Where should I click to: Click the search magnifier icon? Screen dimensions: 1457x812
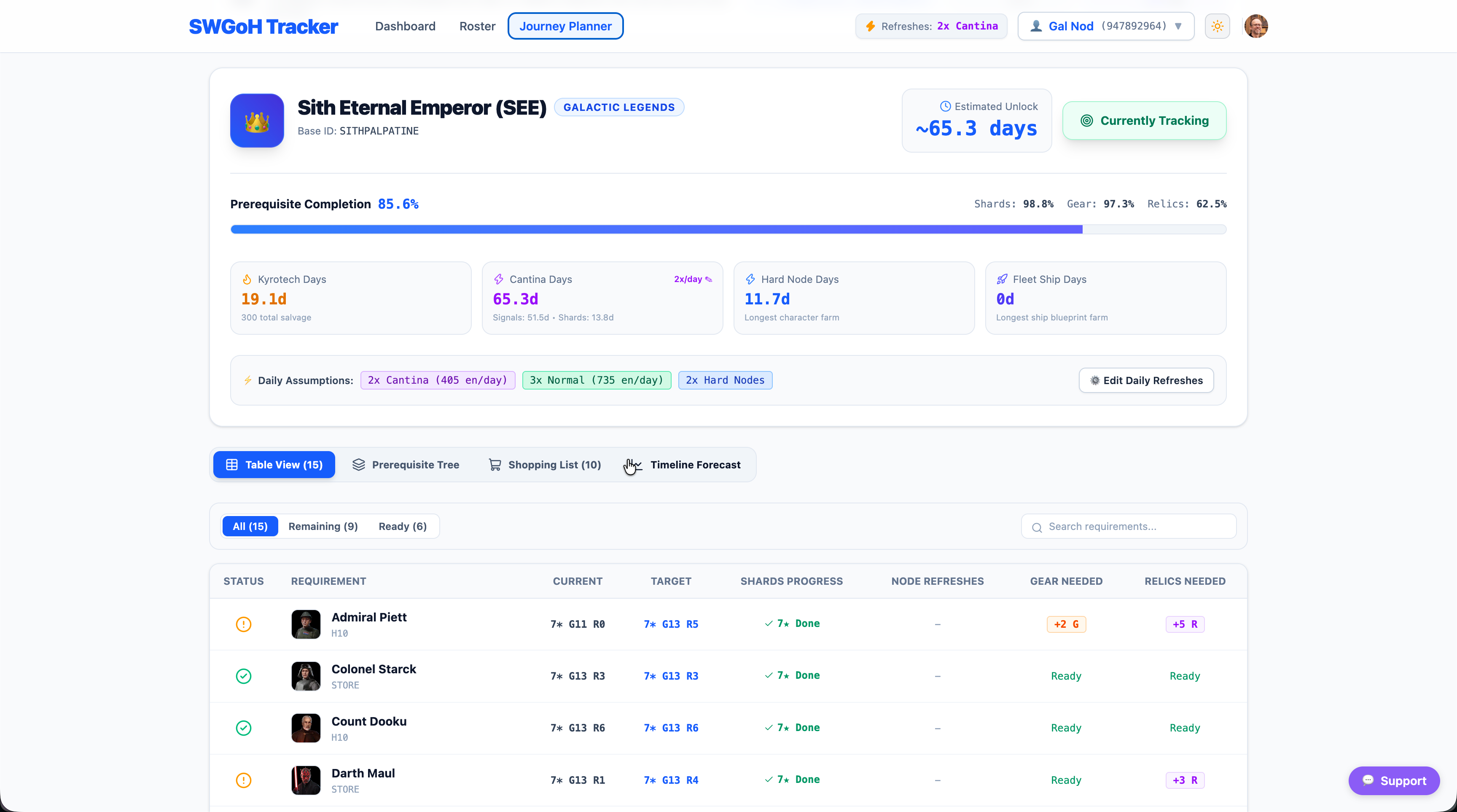(x=1037, y=527)
